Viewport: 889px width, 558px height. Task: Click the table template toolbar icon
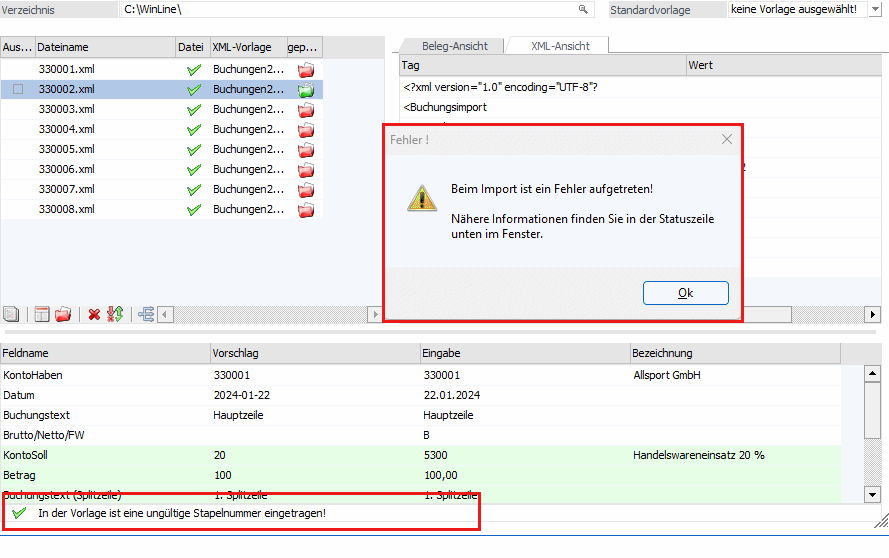(x=42, y=314)
